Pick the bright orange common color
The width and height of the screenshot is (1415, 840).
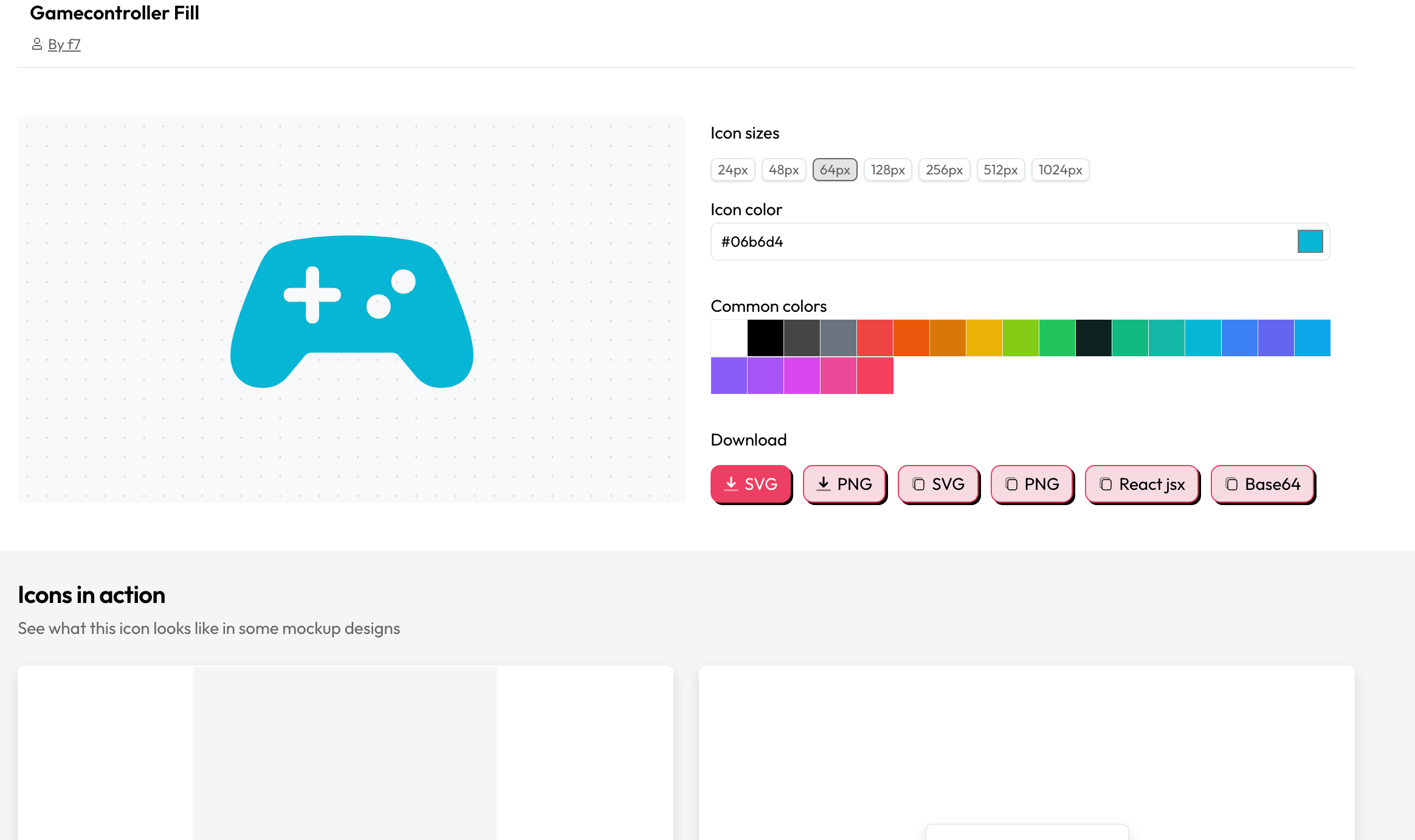coord(912,338)
